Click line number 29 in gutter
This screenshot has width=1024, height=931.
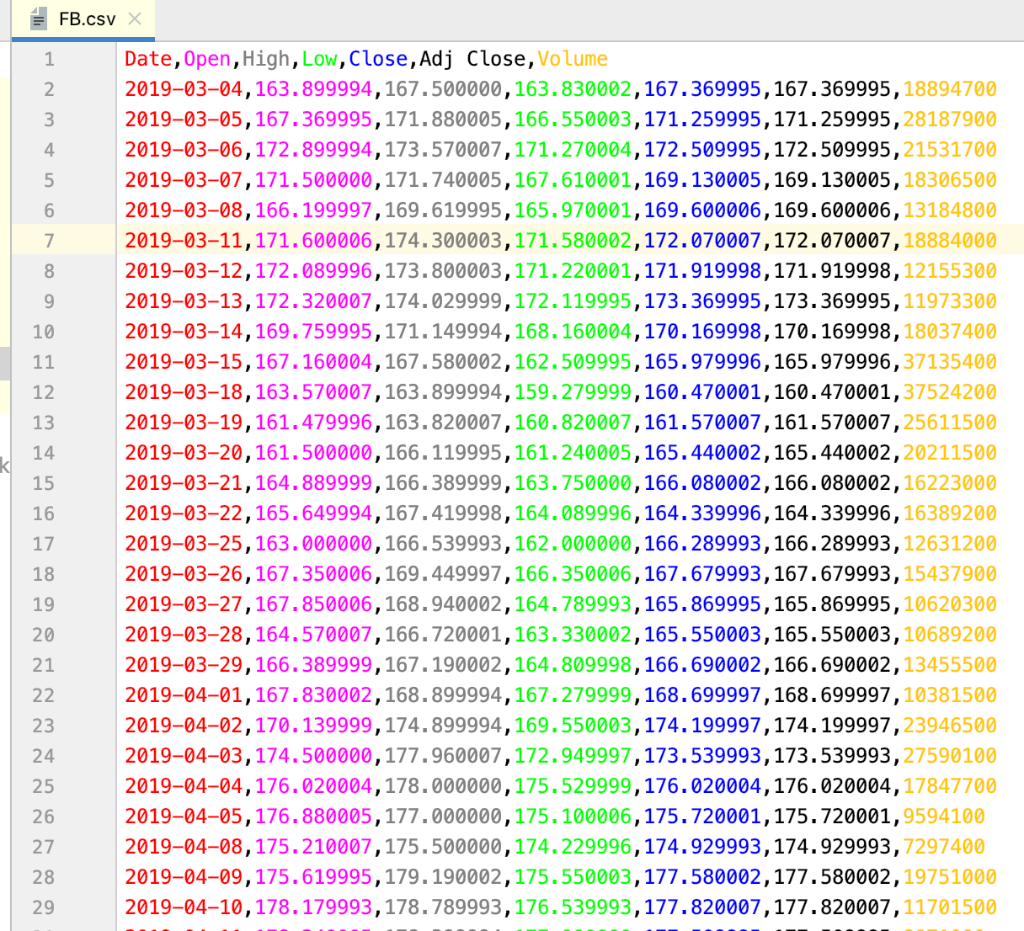[43, 907]
